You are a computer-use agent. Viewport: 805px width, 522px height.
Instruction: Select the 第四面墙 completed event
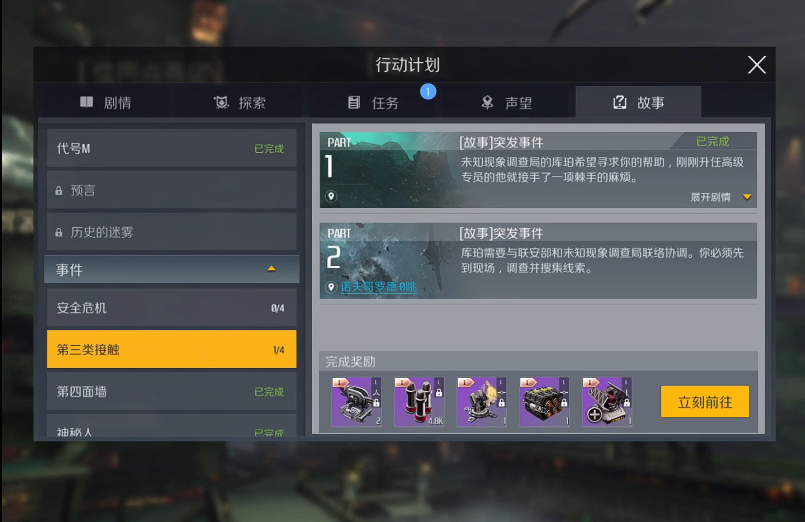171,392
